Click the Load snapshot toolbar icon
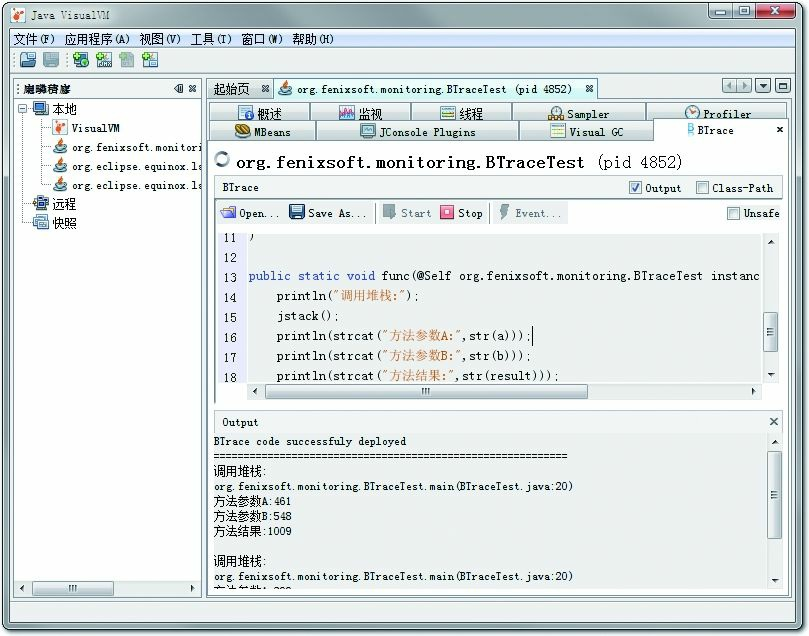This screenshot has height=636, width=809. [x=28, y=60]
